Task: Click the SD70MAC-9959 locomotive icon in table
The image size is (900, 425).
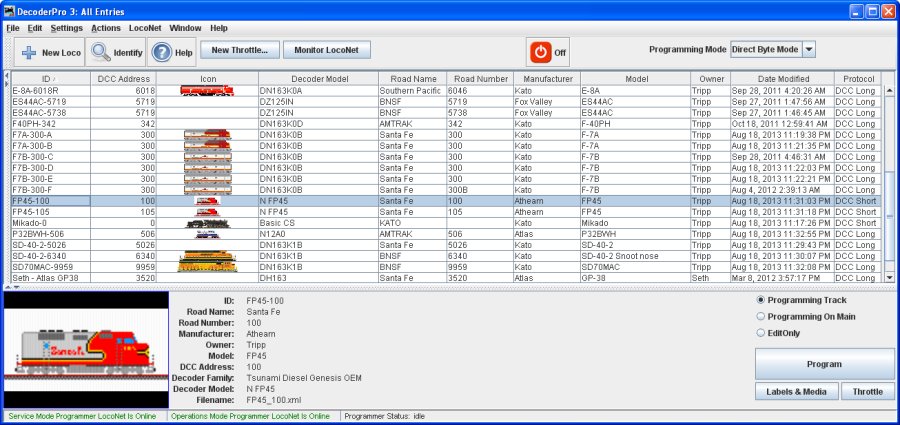Action: point(208,267)
